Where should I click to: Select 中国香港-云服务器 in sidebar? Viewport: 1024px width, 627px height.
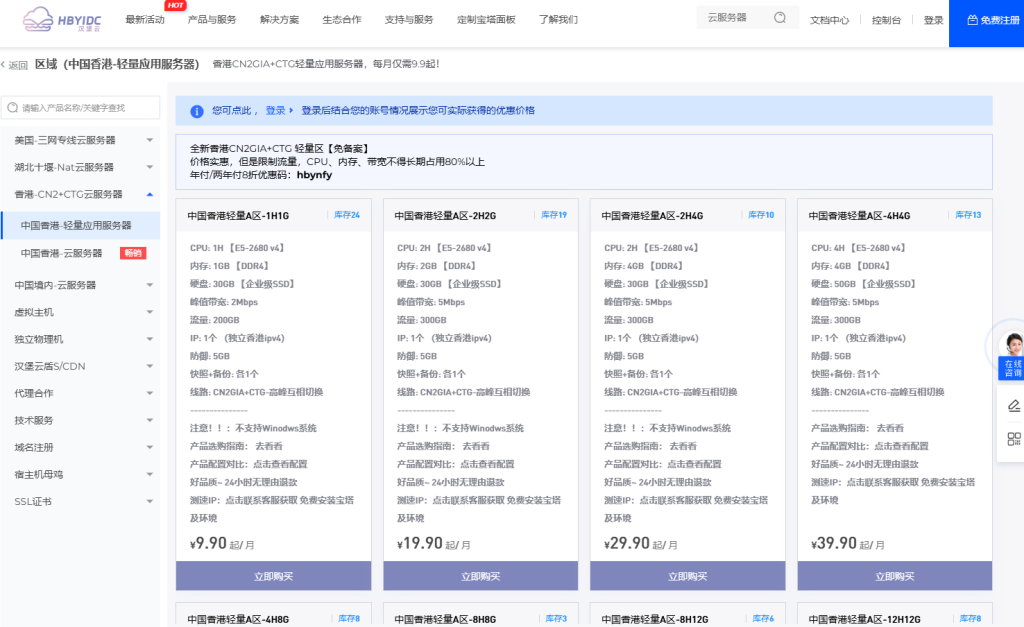pos(62,253)
